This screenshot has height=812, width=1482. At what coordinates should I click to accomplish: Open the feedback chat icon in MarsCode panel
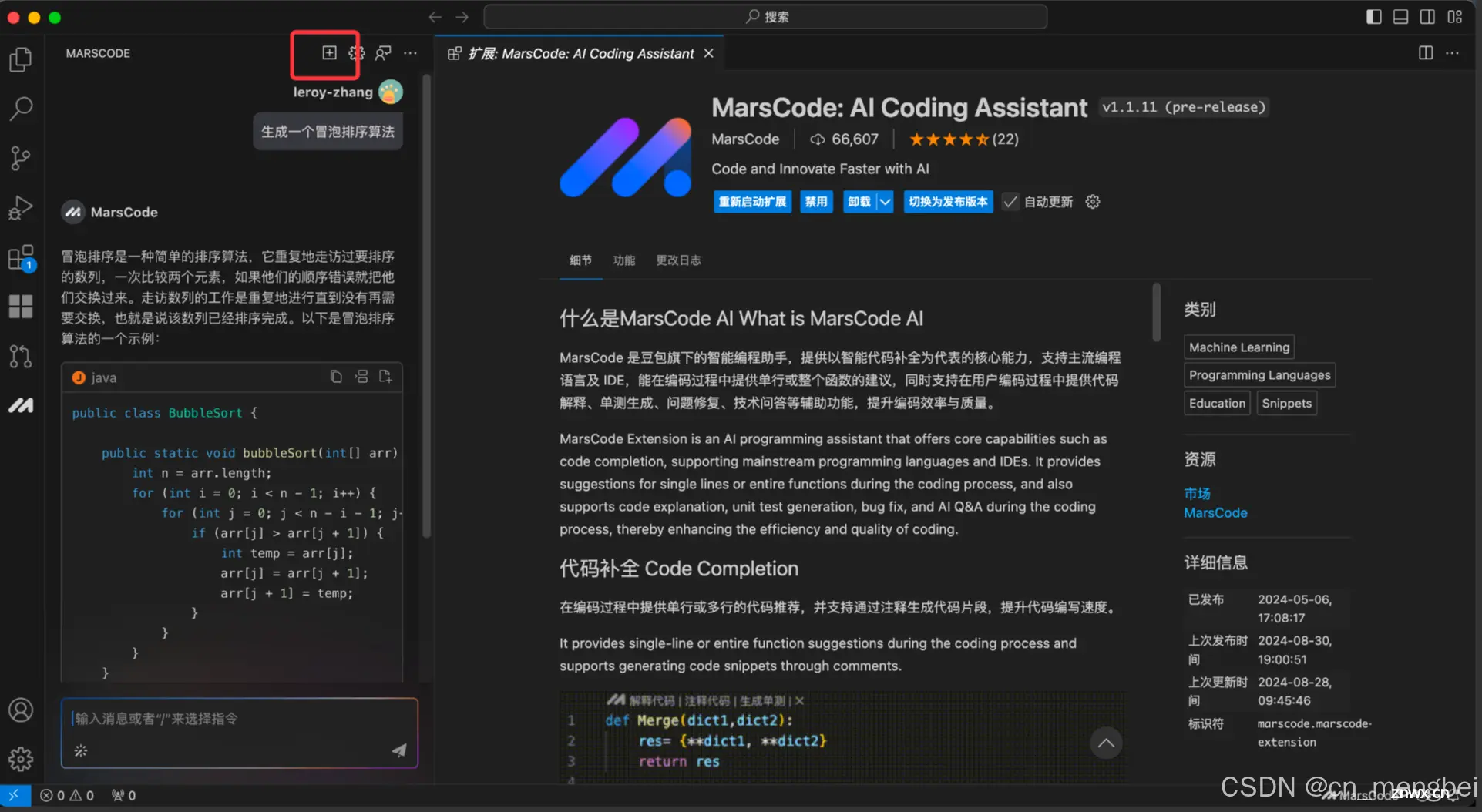click(x=383, y=52)
